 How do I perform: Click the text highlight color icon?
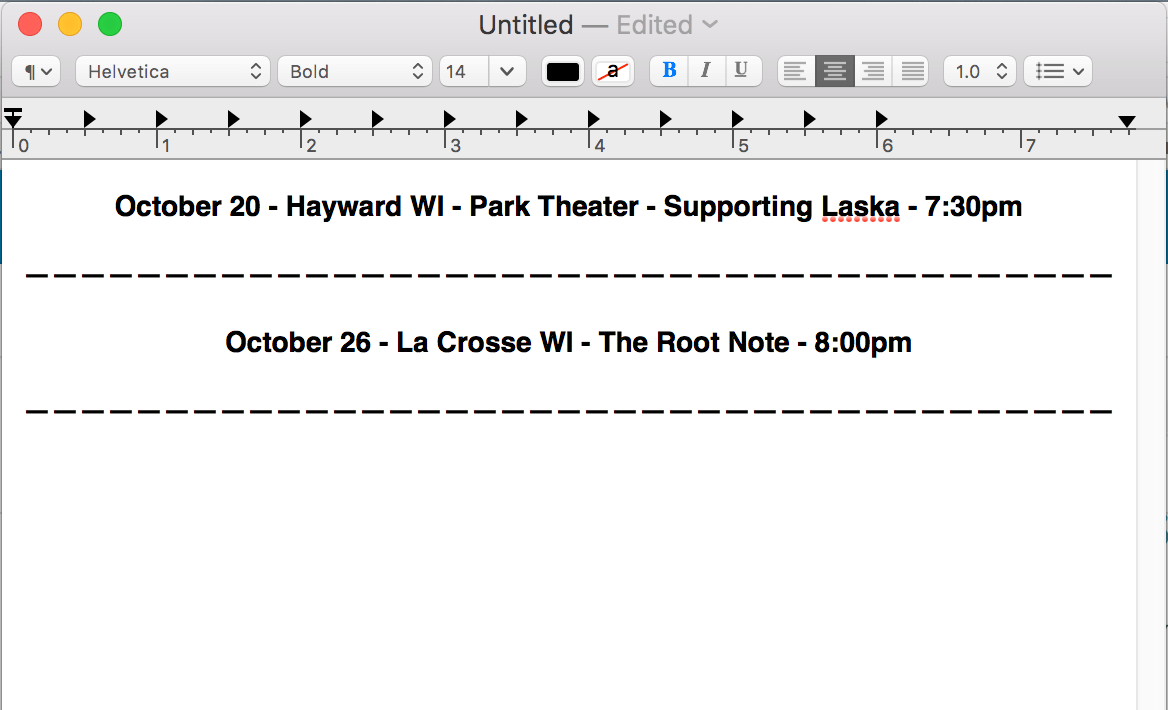613,71
